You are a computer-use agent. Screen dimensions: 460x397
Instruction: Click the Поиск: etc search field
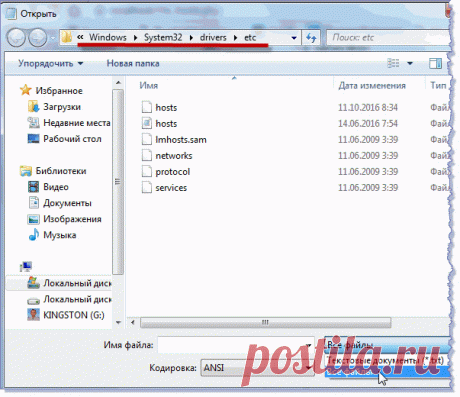coord(388,38)
